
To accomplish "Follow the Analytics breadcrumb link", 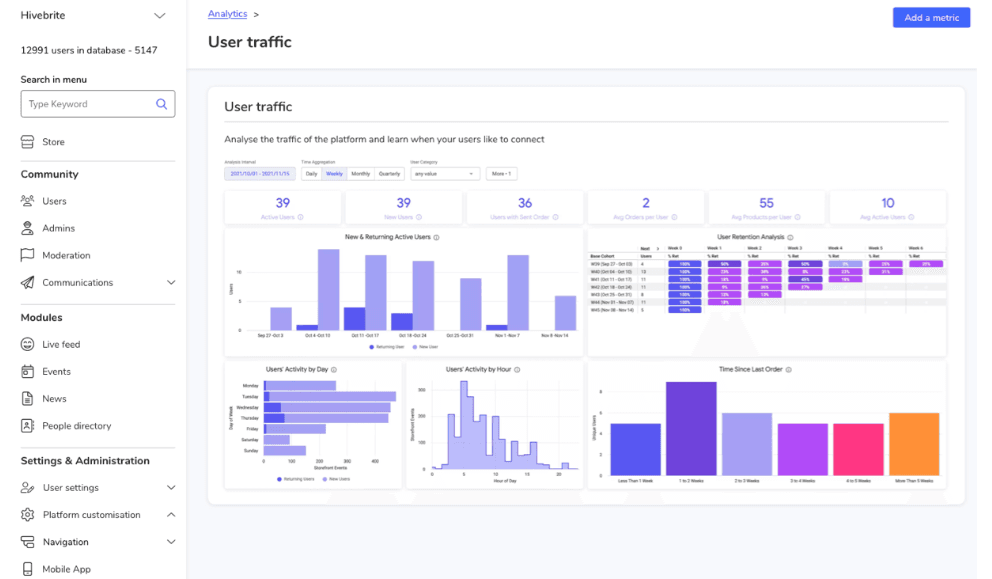I will coord(227,14).
